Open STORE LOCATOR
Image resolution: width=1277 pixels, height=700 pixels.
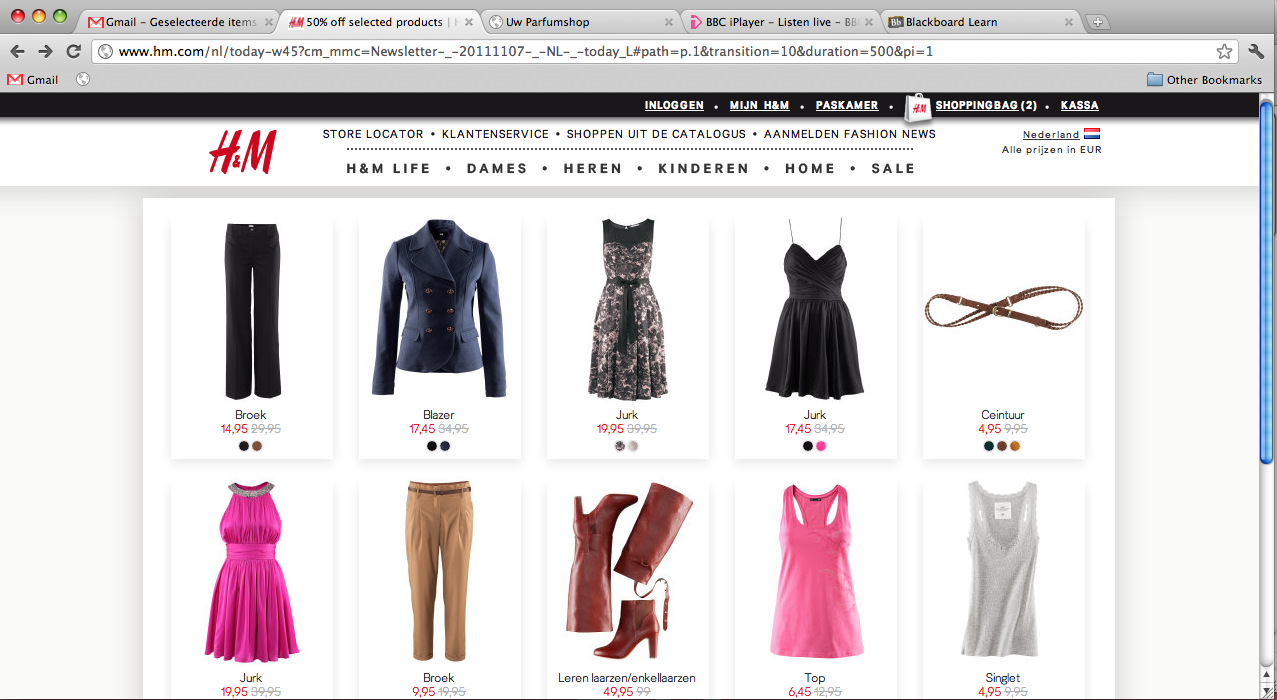375,133
